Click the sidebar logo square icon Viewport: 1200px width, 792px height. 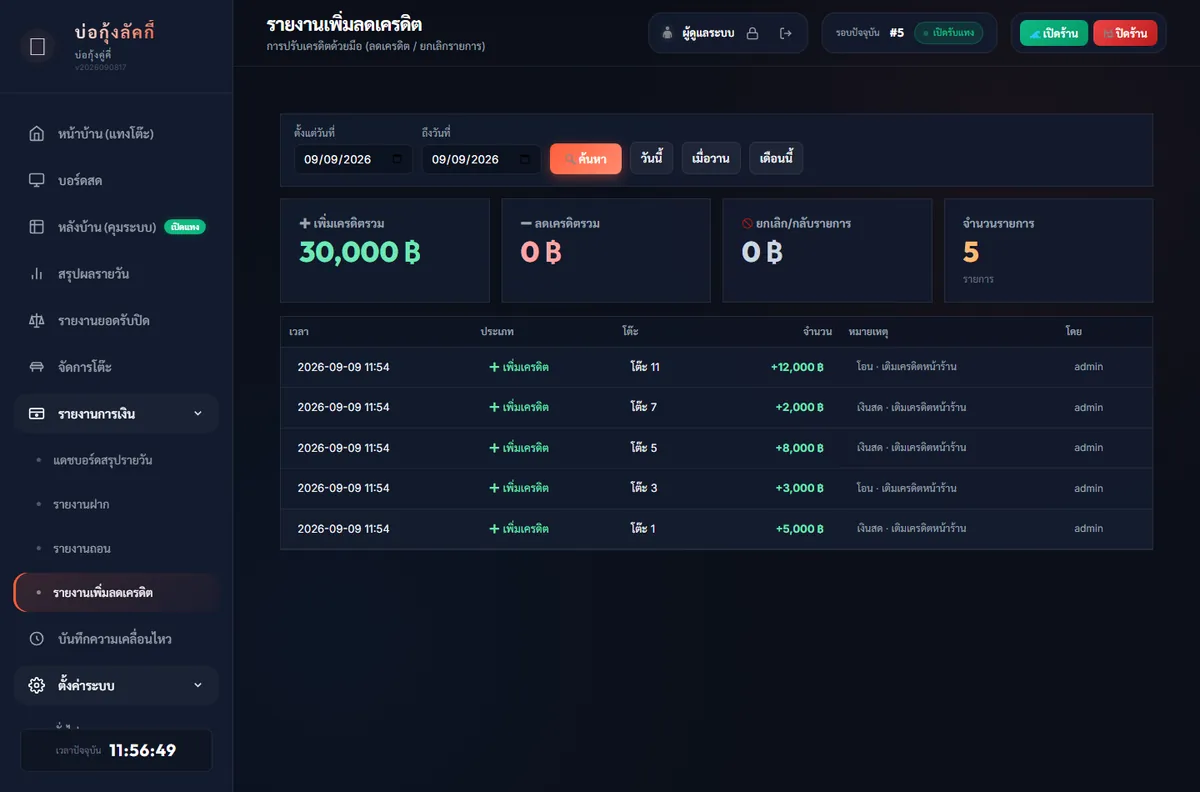38,46
